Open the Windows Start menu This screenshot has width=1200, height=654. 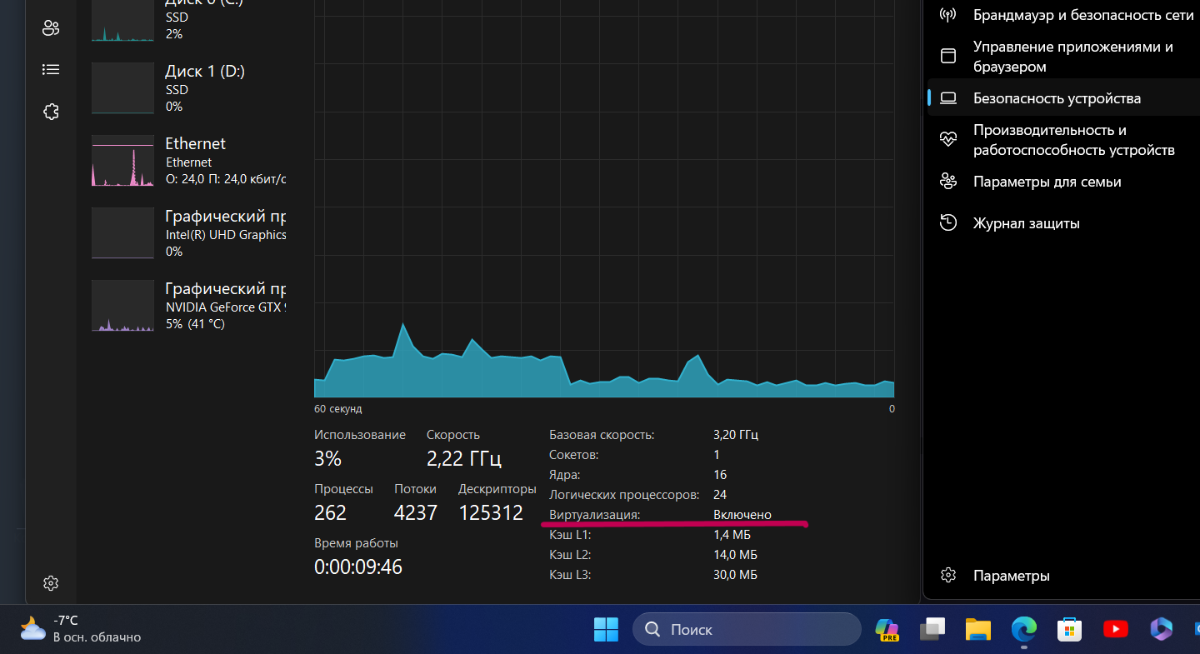click(605, 629)
